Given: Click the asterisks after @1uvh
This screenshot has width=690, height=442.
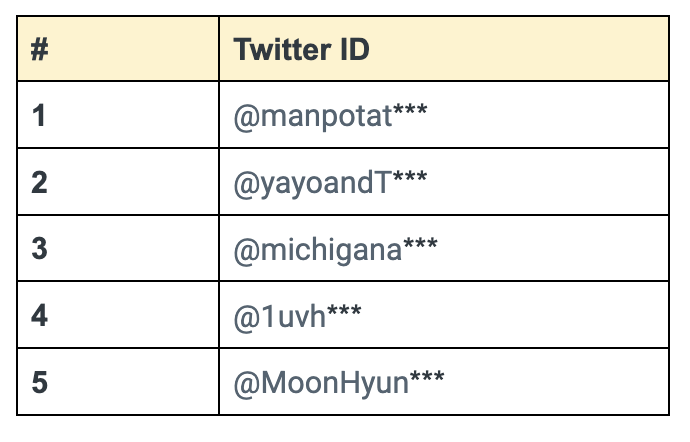Looking at the screenshot, I should (344, 309).
